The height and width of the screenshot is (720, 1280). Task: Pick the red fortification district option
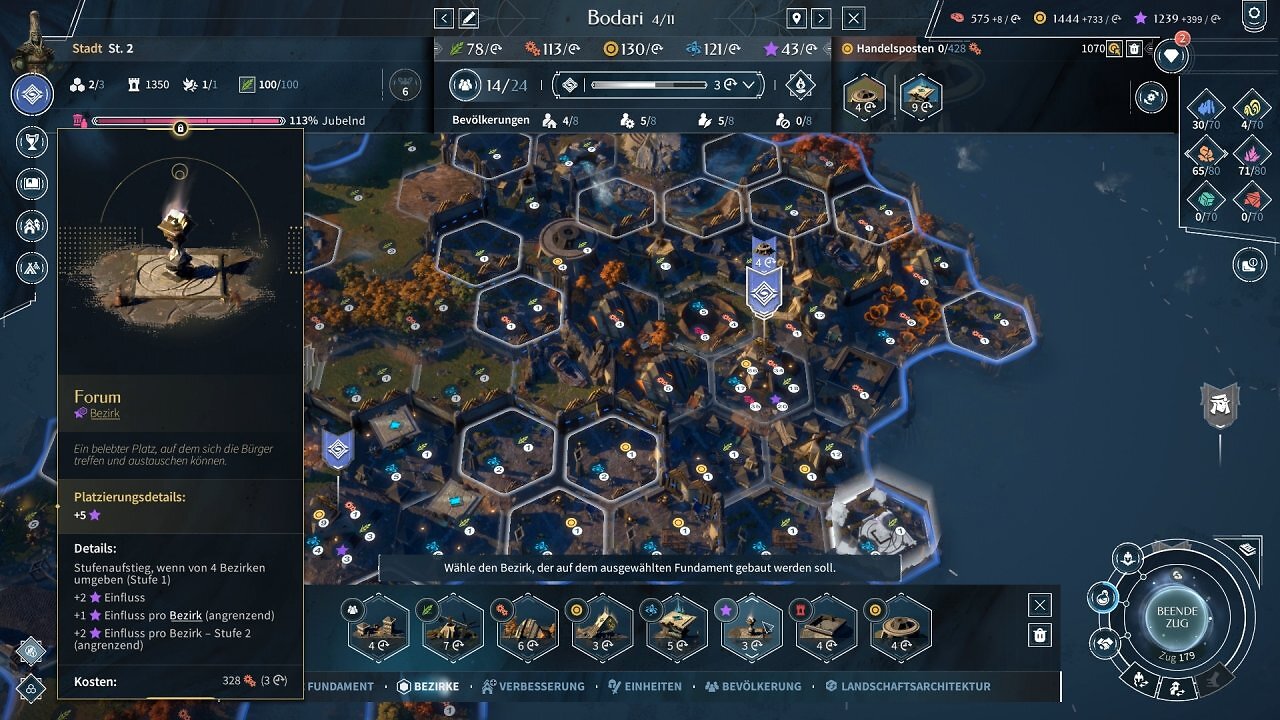[x=826, y=628]
